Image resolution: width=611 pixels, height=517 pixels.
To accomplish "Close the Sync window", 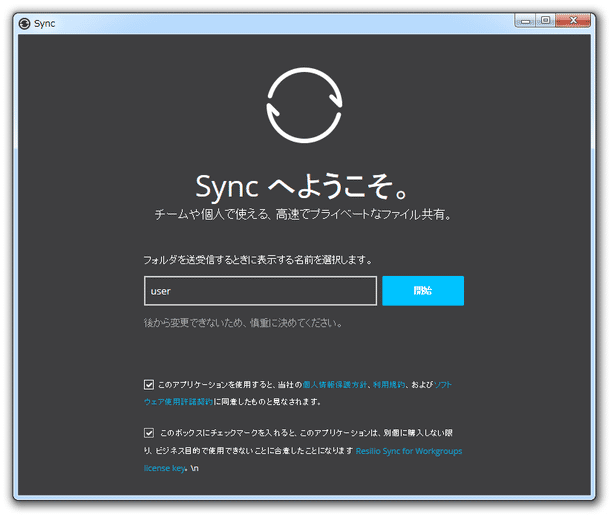I will pyautogui.click(x=573, y=20).
